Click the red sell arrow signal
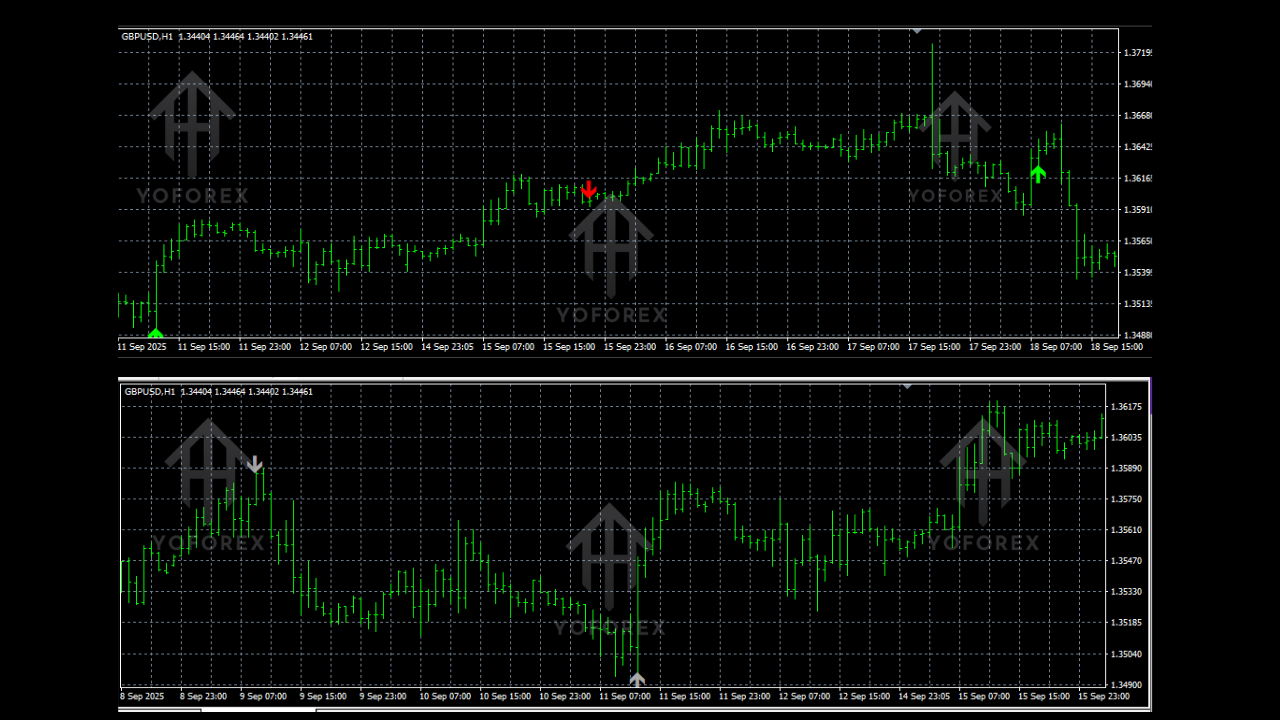Image resolution: width=1280 pixels, height=720 pixels. (589, 189)
